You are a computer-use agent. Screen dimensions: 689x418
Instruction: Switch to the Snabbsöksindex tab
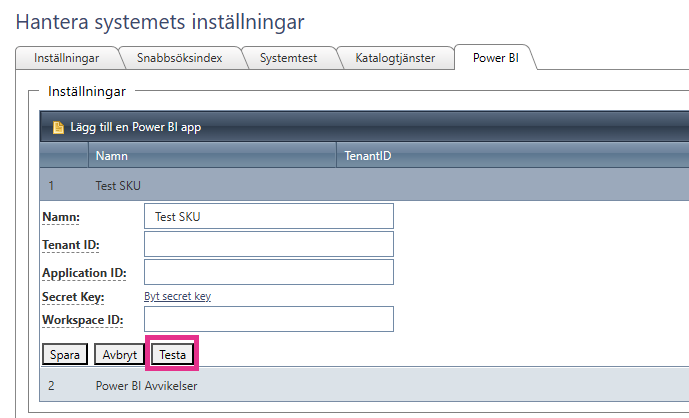(180, 58)
